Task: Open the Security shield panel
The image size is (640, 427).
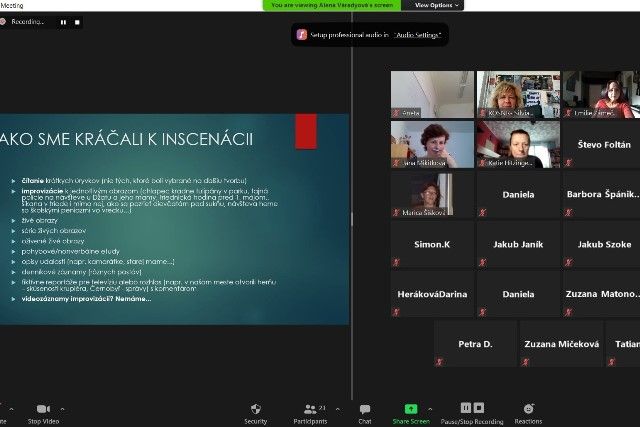Action: (x=256, y=409)
